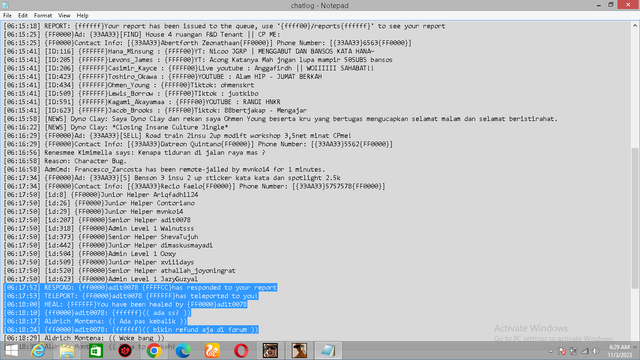Open the Windows Start button

pos(11,351)
